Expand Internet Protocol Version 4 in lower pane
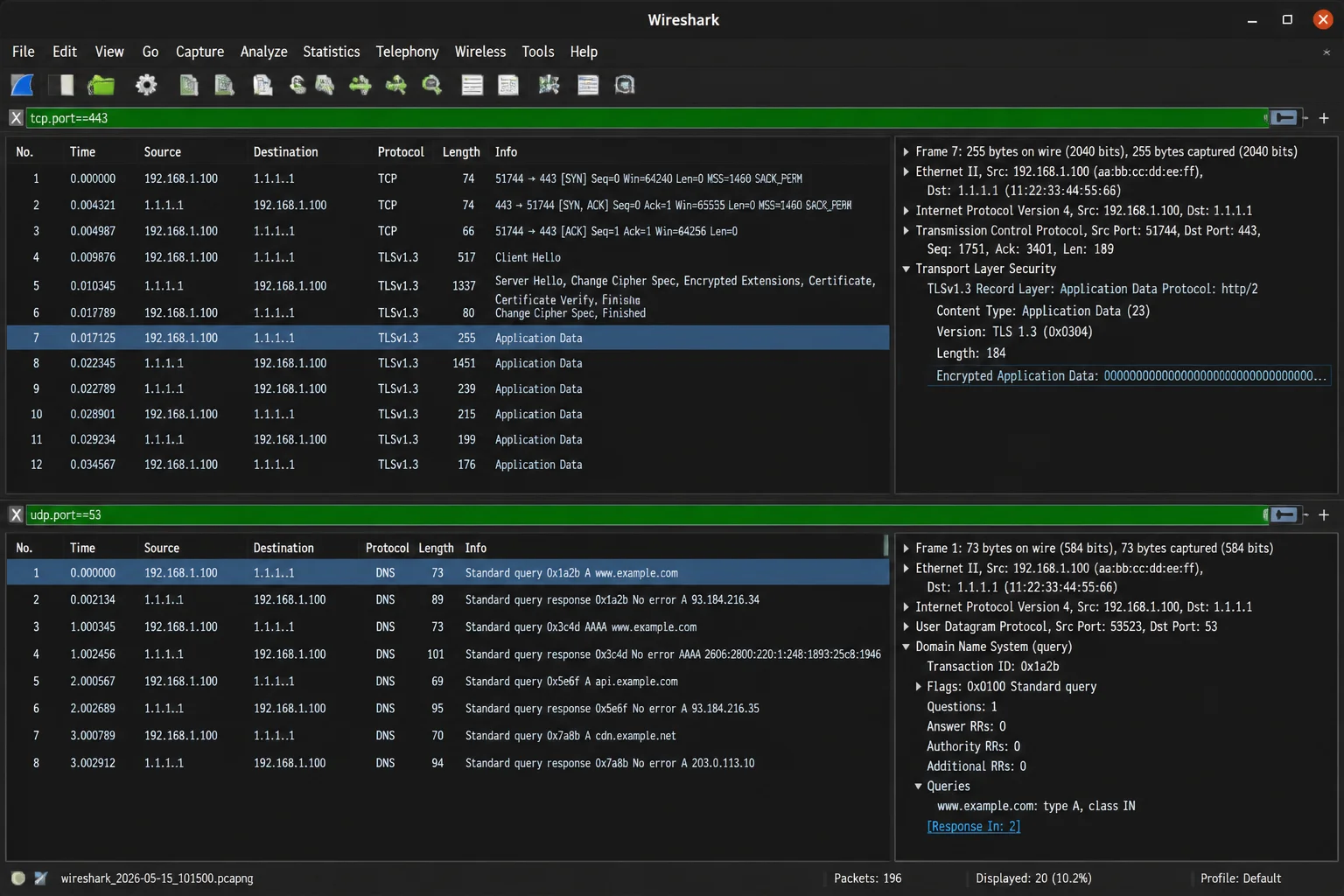The image size is (1344, 896). point(906,606)
